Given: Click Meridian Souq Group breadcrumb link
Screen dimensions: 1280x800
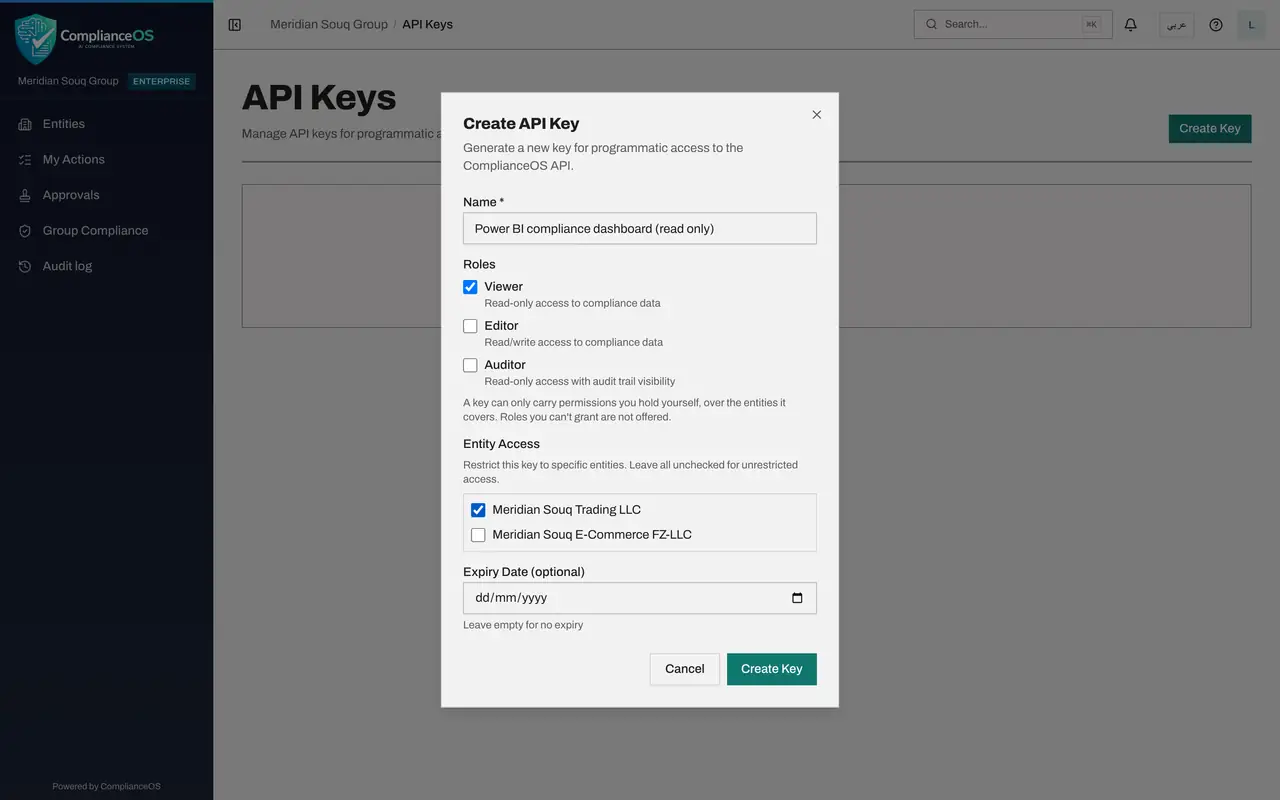Looking at the screenshot, I should tap(329, 24).
